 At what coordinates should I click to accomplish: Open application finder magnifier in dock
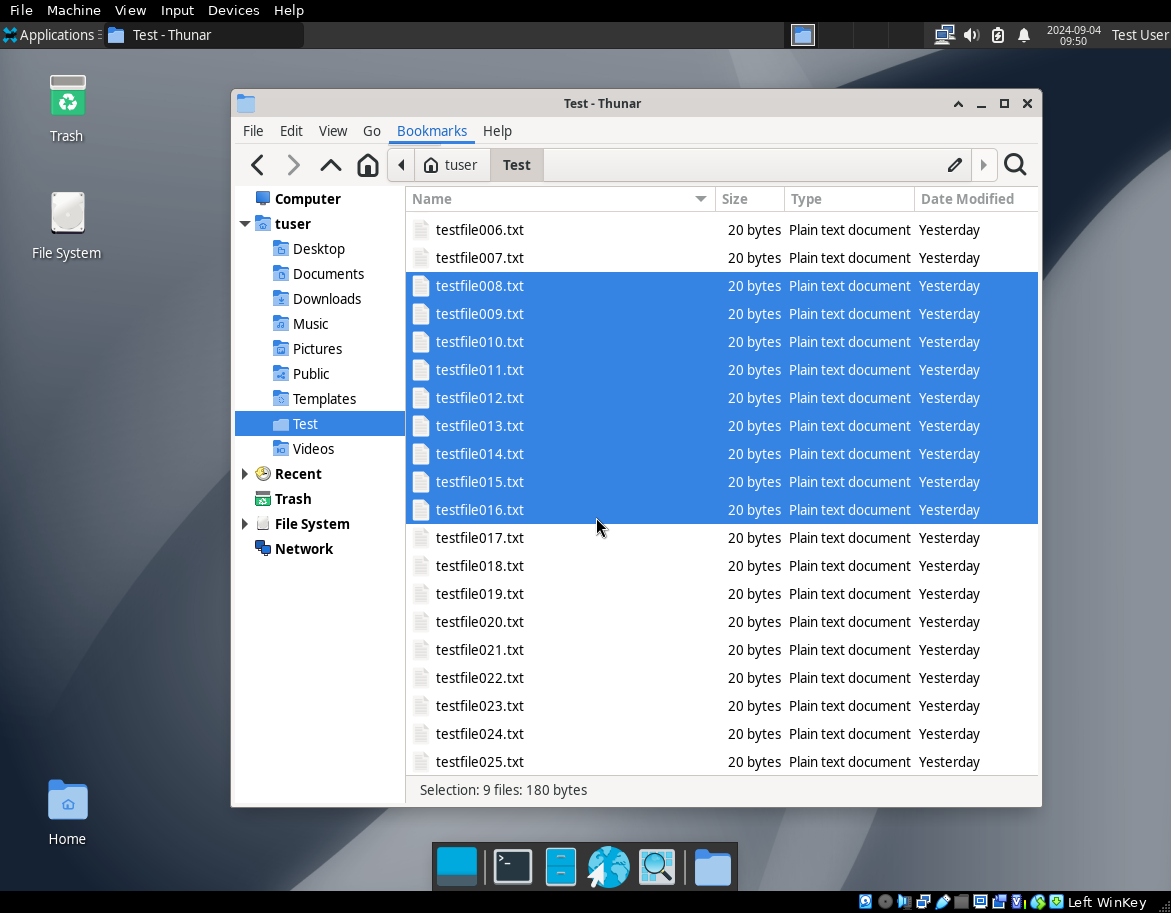657,867
